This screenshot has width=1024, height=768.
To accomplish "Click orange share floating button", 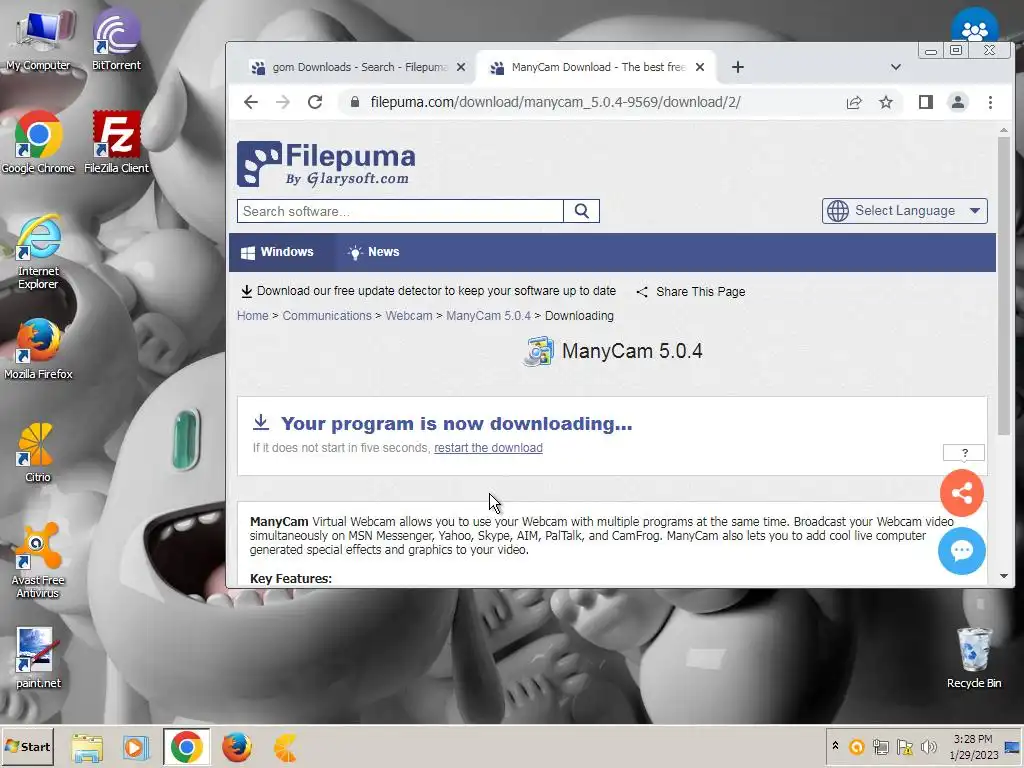I will [x=962, y=493].
